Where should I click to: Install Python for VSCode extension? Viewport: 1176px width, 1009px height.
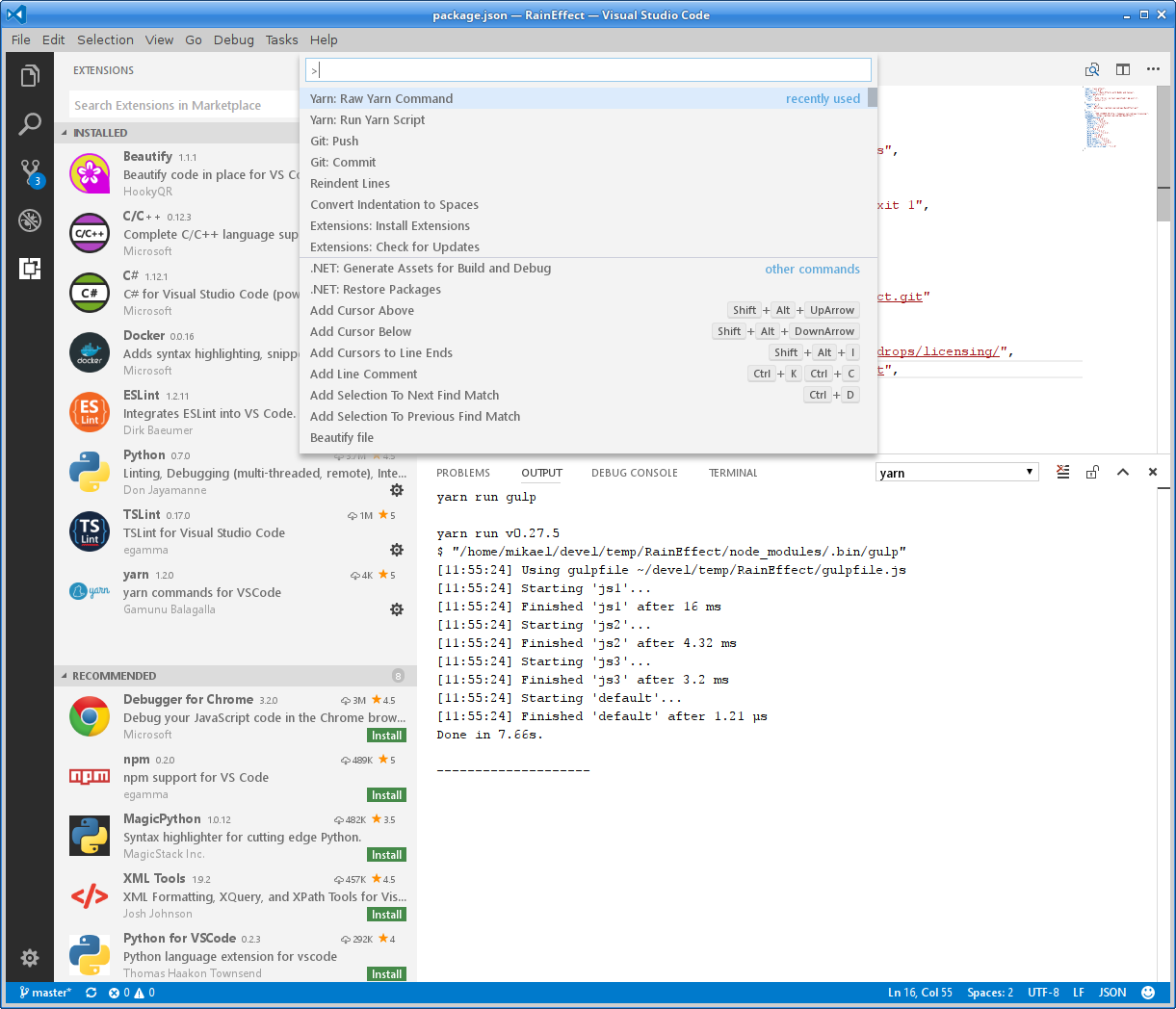tap(387, 973)
